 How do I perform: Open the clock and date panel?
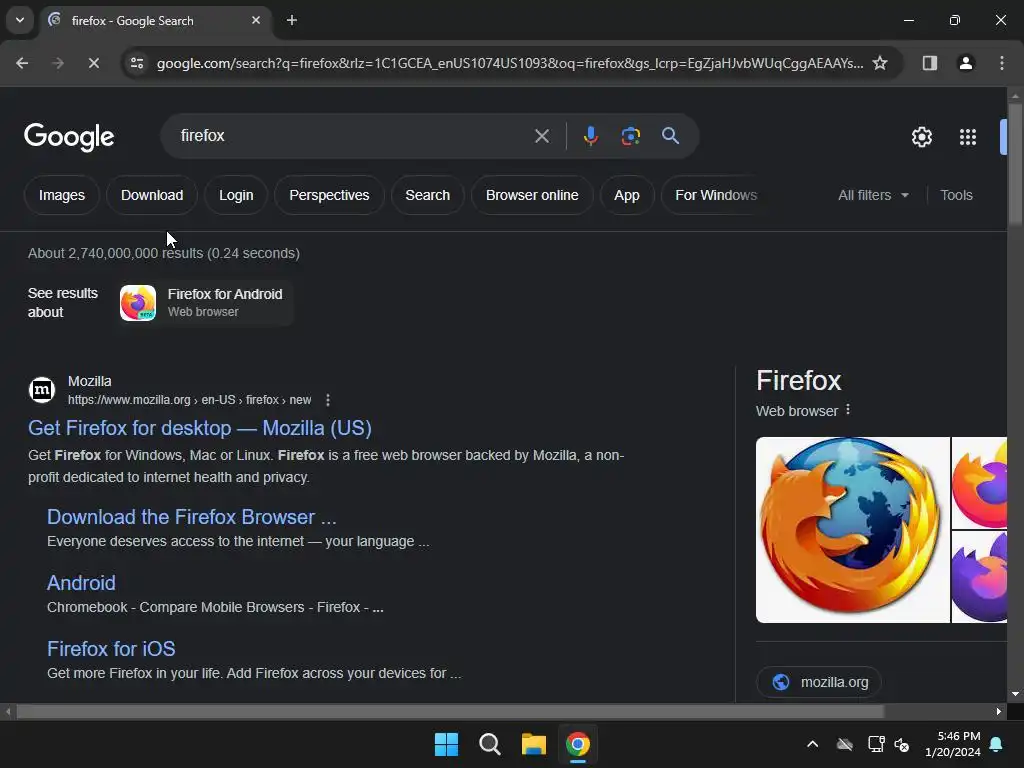point(952,744)
